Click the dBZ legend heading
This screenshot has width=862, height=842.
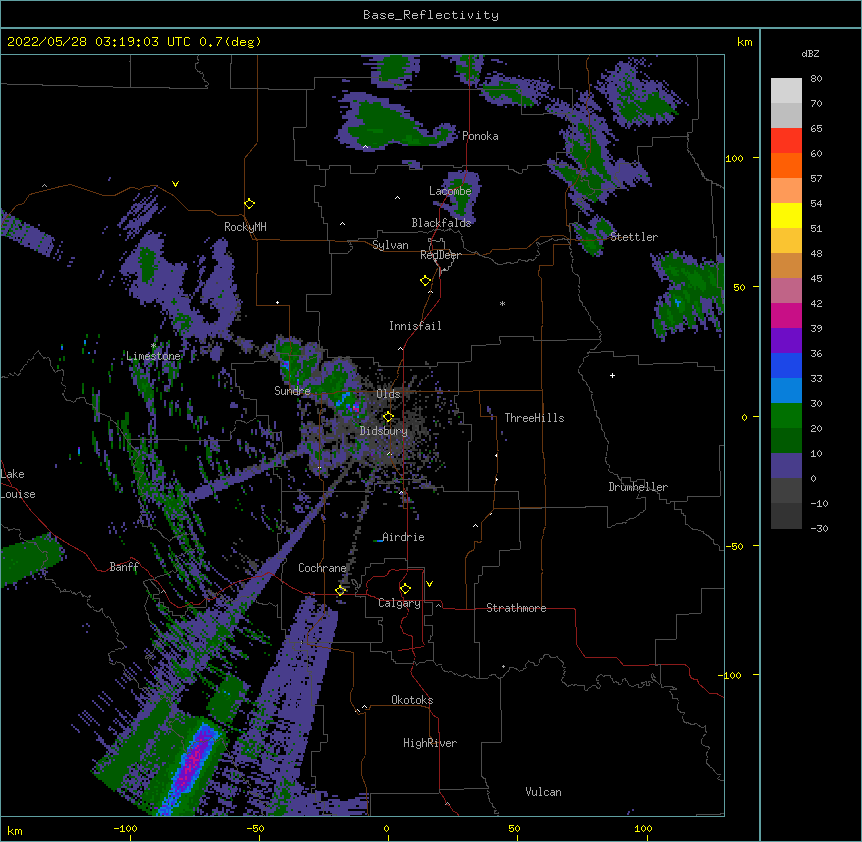(x=810, y=53)
